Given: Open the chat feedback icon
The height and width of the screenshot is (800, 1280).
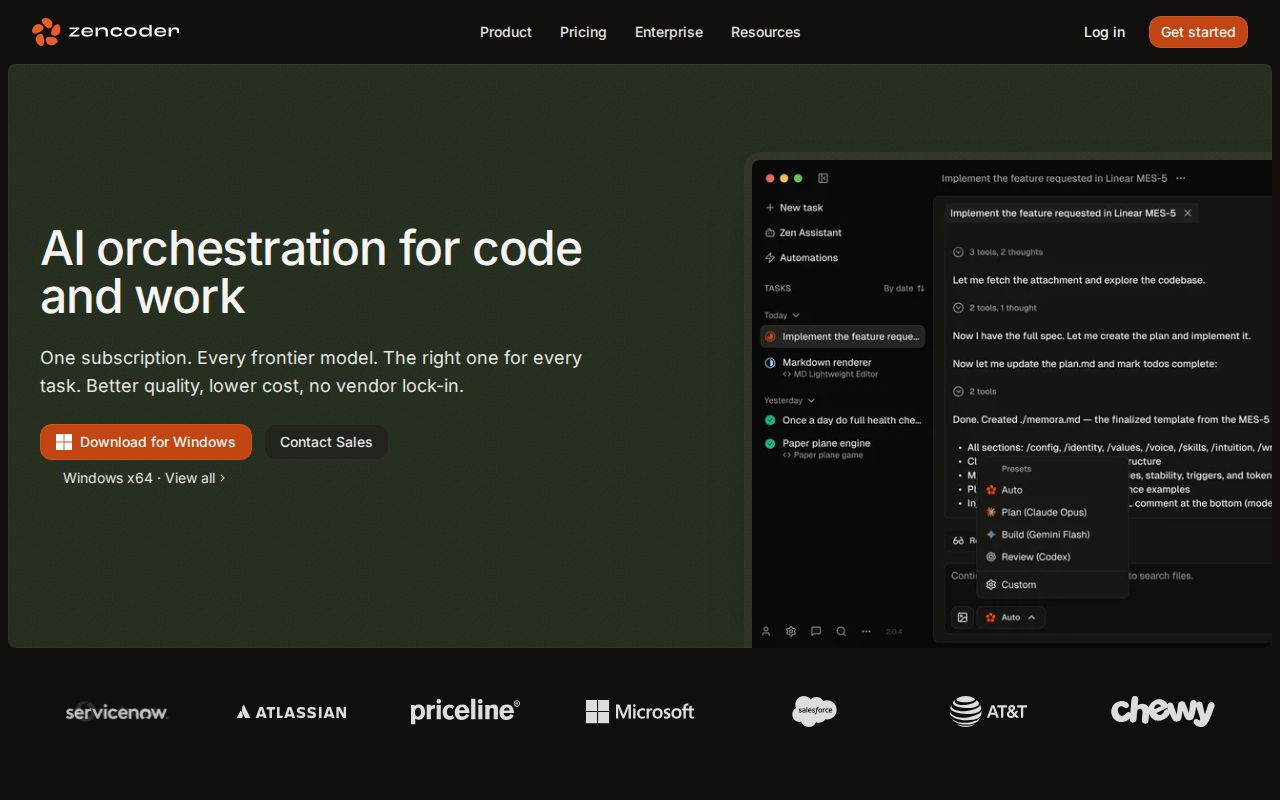Looking at the screenshot, I should point(816,632).
